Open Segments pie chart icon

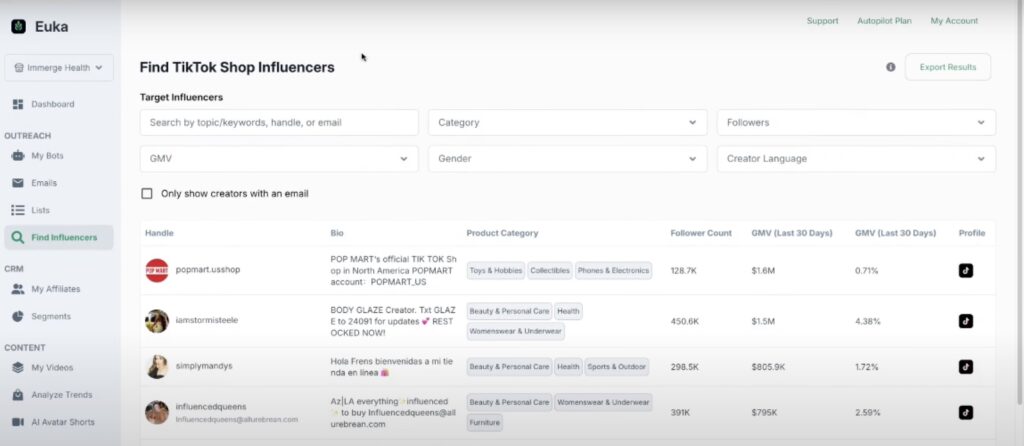coord(18,316)
